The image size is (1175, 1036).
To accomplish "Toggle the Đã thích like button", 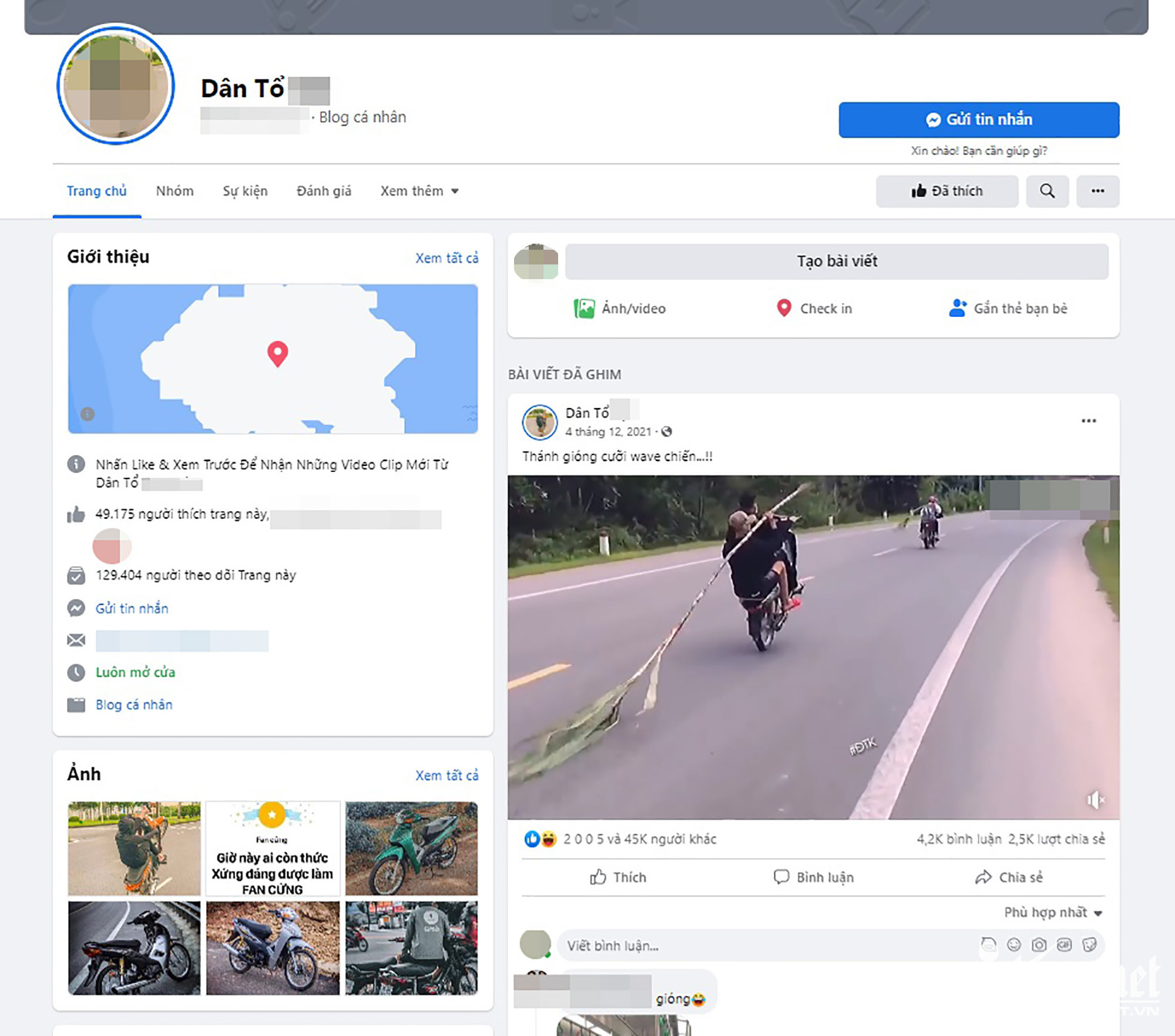I will click(946, 191).
